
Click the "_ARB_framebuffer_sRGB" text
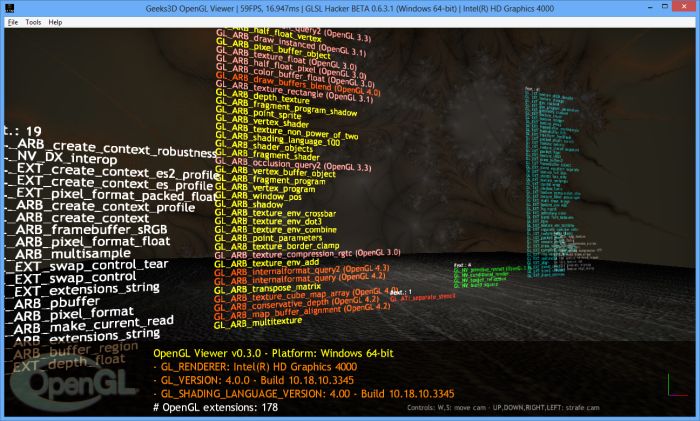tap(86, 229)
